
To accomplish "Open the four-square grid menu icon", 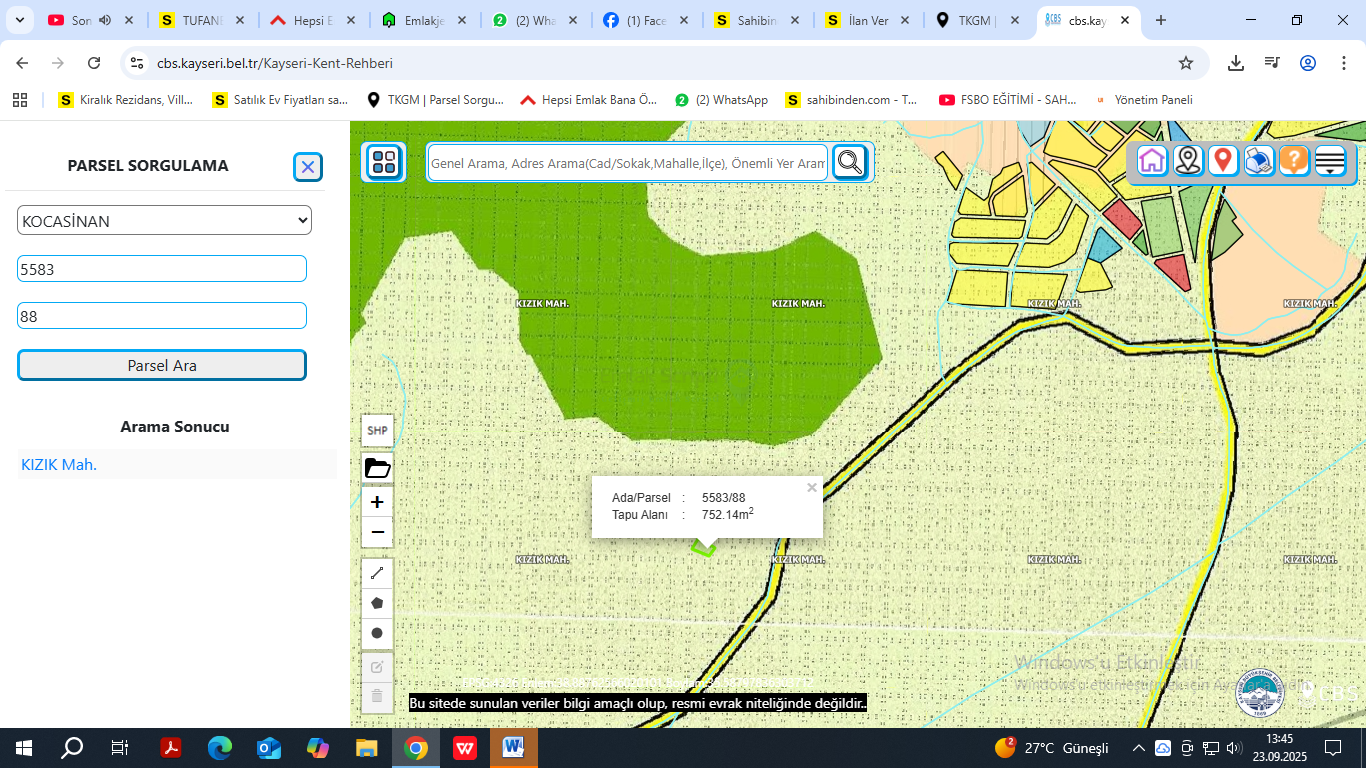I will click(x=384, y=162).
